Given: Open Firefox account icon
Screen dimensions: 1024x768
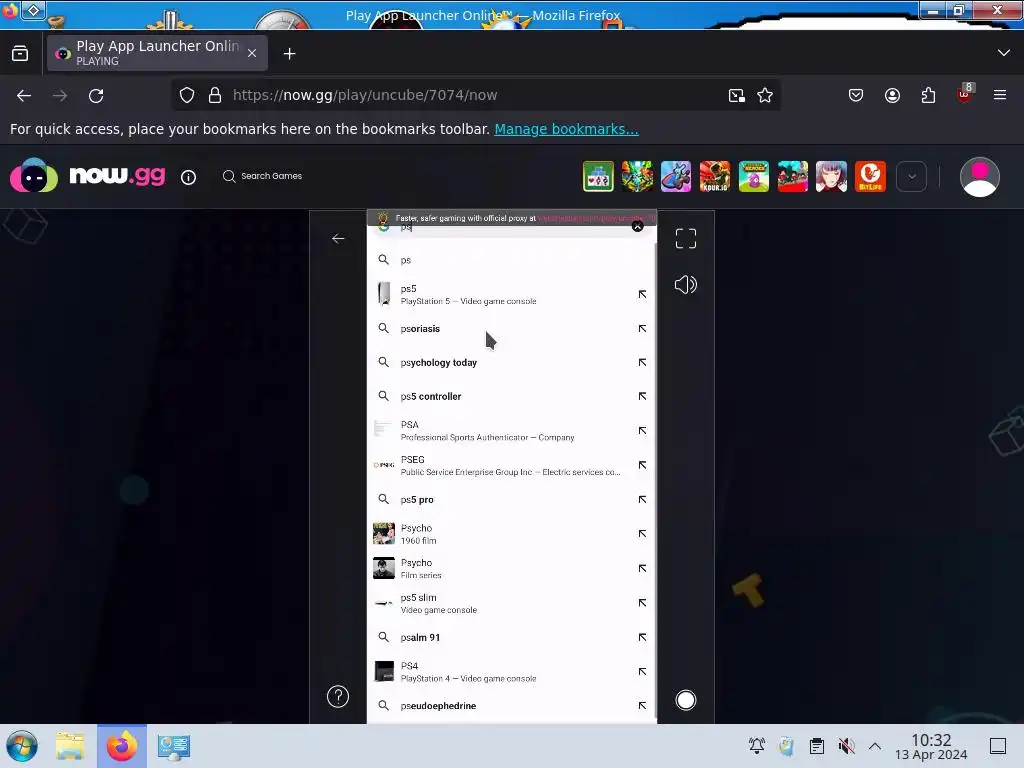Looking at the screenshot, I should 892,95.
